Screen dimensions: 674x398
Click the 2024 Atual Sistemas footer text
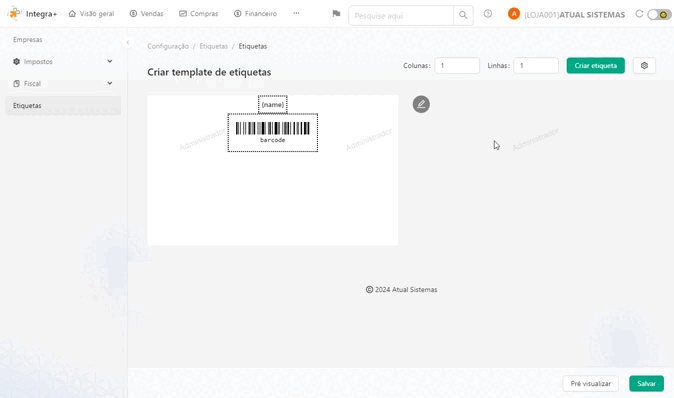tap(401, 290)
